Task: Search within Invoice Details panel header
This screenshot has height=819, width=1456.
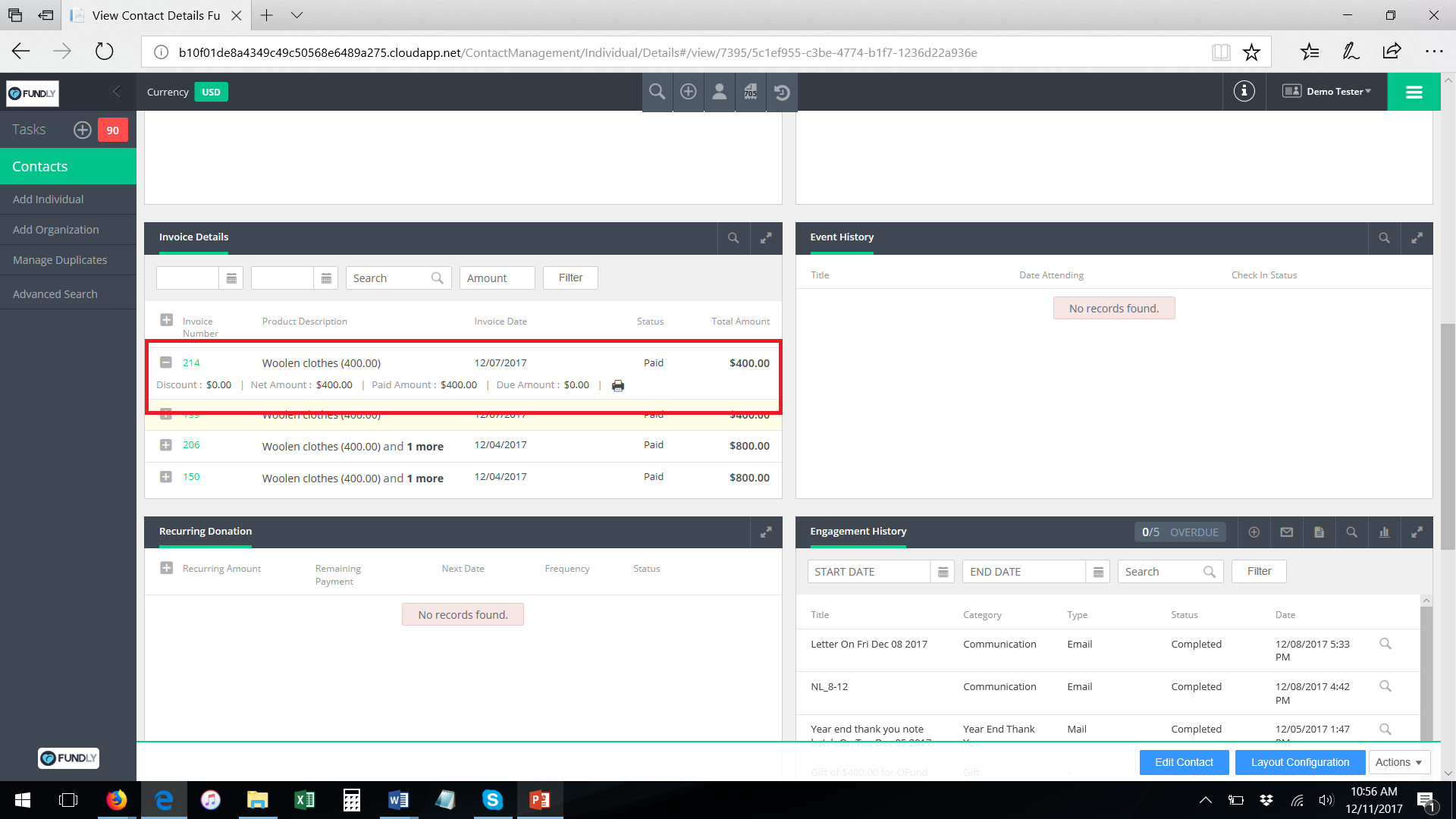Action: (733, 238)
